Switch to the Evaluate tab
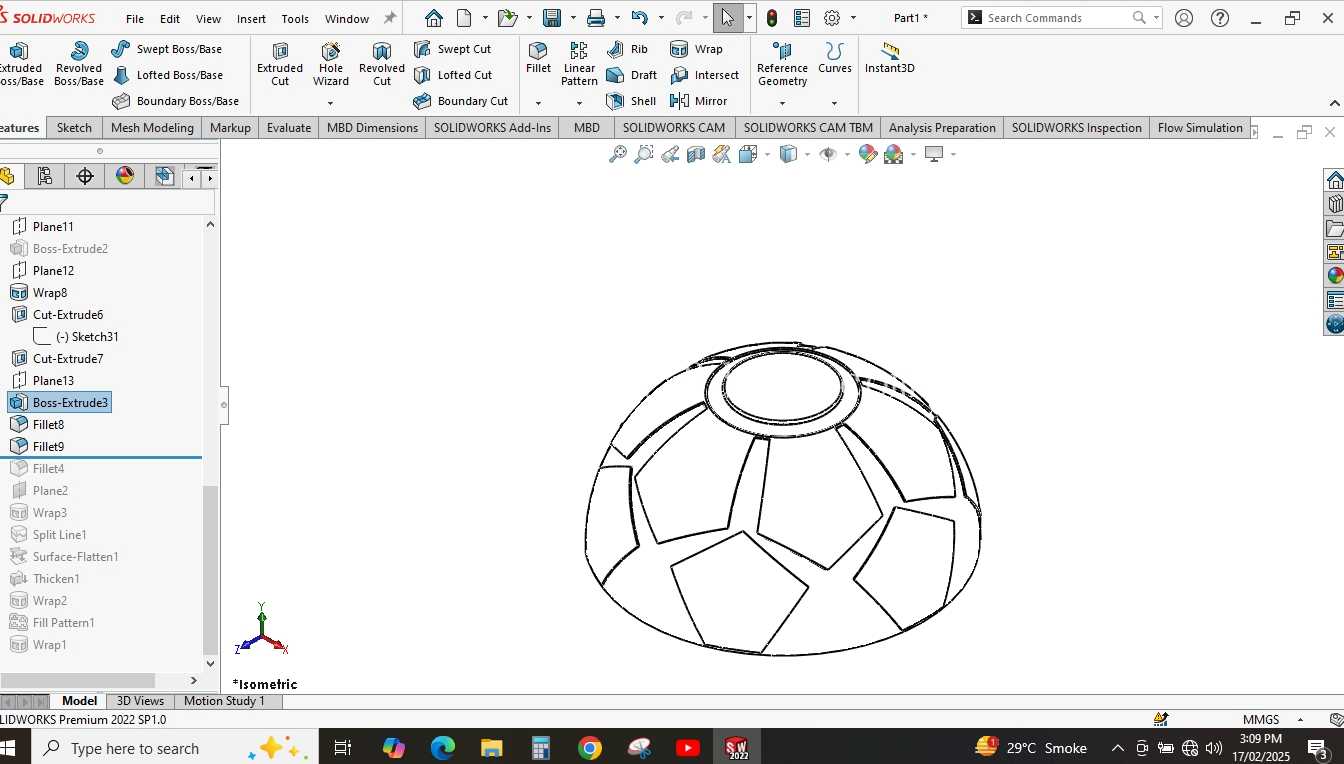 pos(289,128)
